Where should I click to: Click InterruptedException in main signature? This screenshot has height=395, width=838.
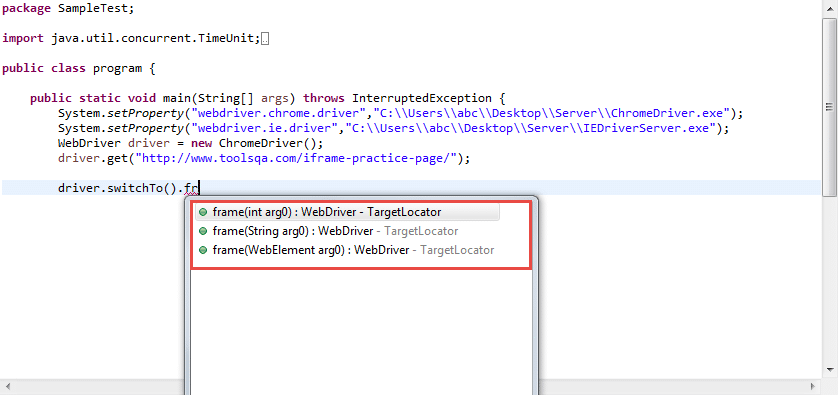tap(422, 98)
